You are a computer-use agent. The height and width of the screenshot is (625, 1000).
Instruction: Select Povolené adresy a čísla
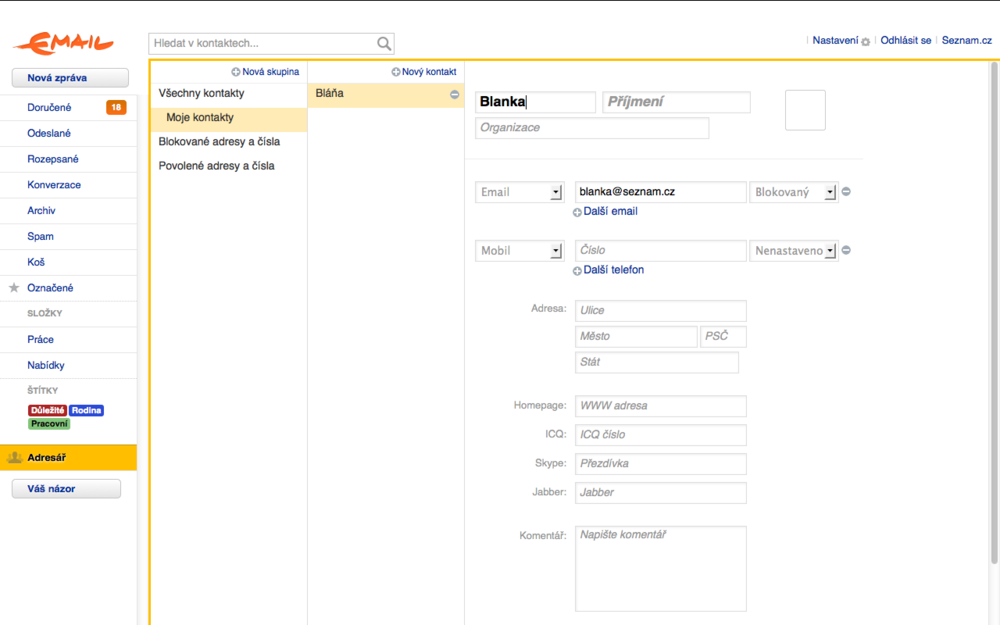[x=228, y=166]
